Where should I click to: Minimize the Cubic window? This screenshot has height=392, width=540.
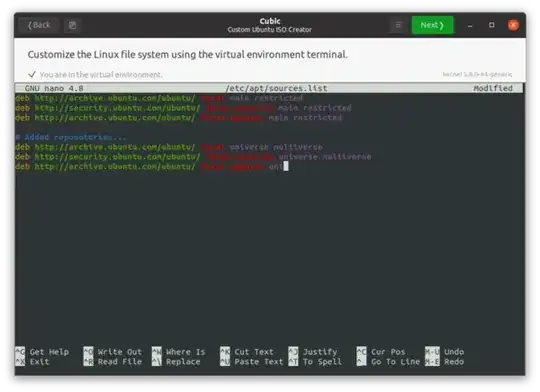coord(470,25)
